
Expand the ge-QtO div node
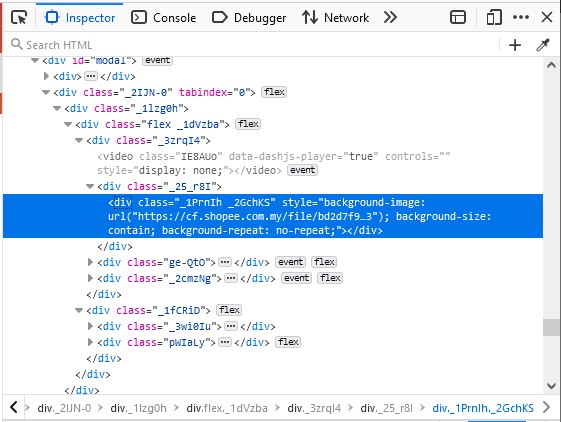click(x=90, y=262)
